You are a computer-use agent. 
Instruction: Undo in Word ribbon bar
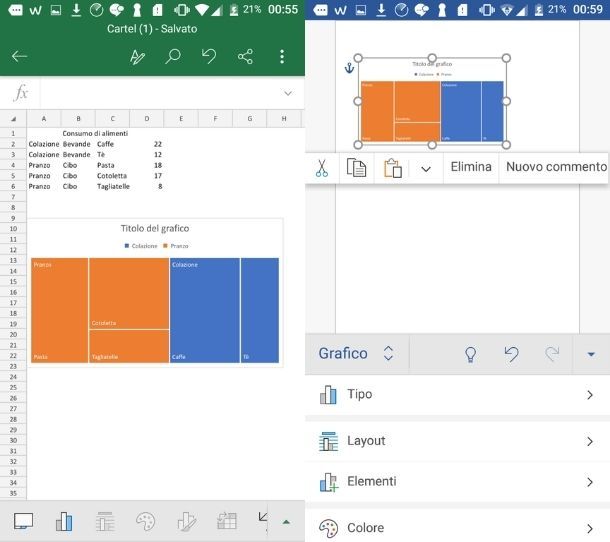pos(511,354)
